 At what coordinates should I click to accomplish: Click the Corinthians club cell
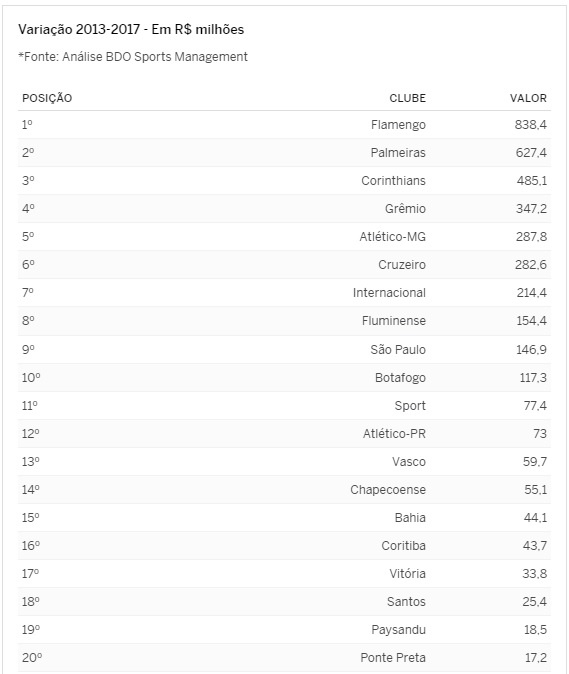click(393, 181)
